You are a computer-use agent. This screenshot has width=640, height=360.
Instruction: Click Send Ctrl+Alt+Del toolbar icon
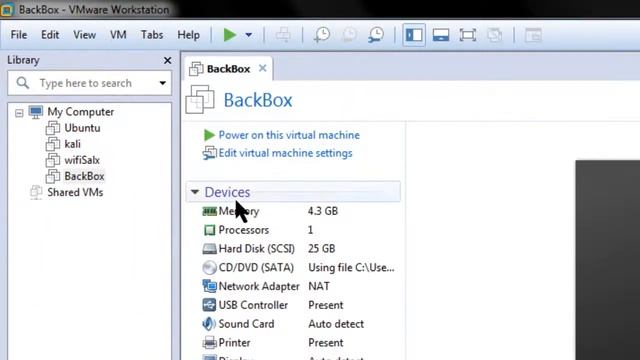tap(283, 35)
